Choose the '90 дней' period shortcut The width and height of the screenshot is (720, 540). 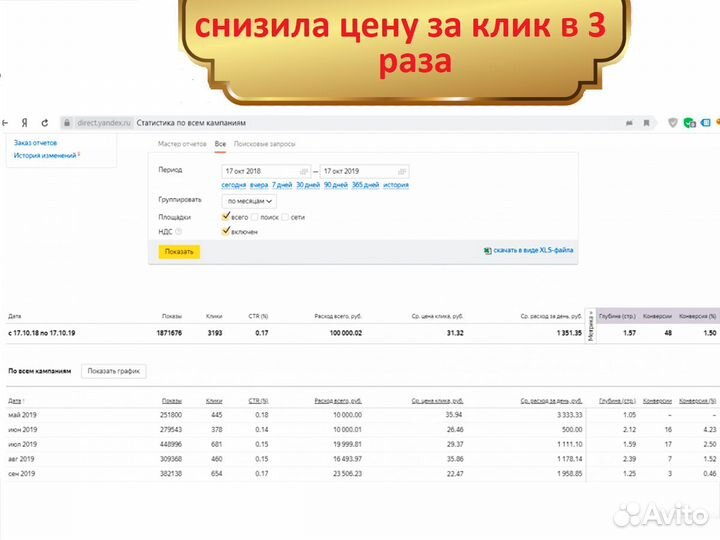pos(336,185)
